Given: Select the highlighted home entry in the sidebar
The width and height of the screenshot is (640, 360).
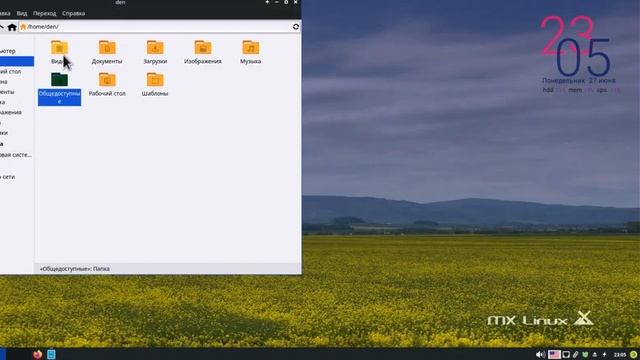Looking at the screenshot, I should click(x=17, y=61).
